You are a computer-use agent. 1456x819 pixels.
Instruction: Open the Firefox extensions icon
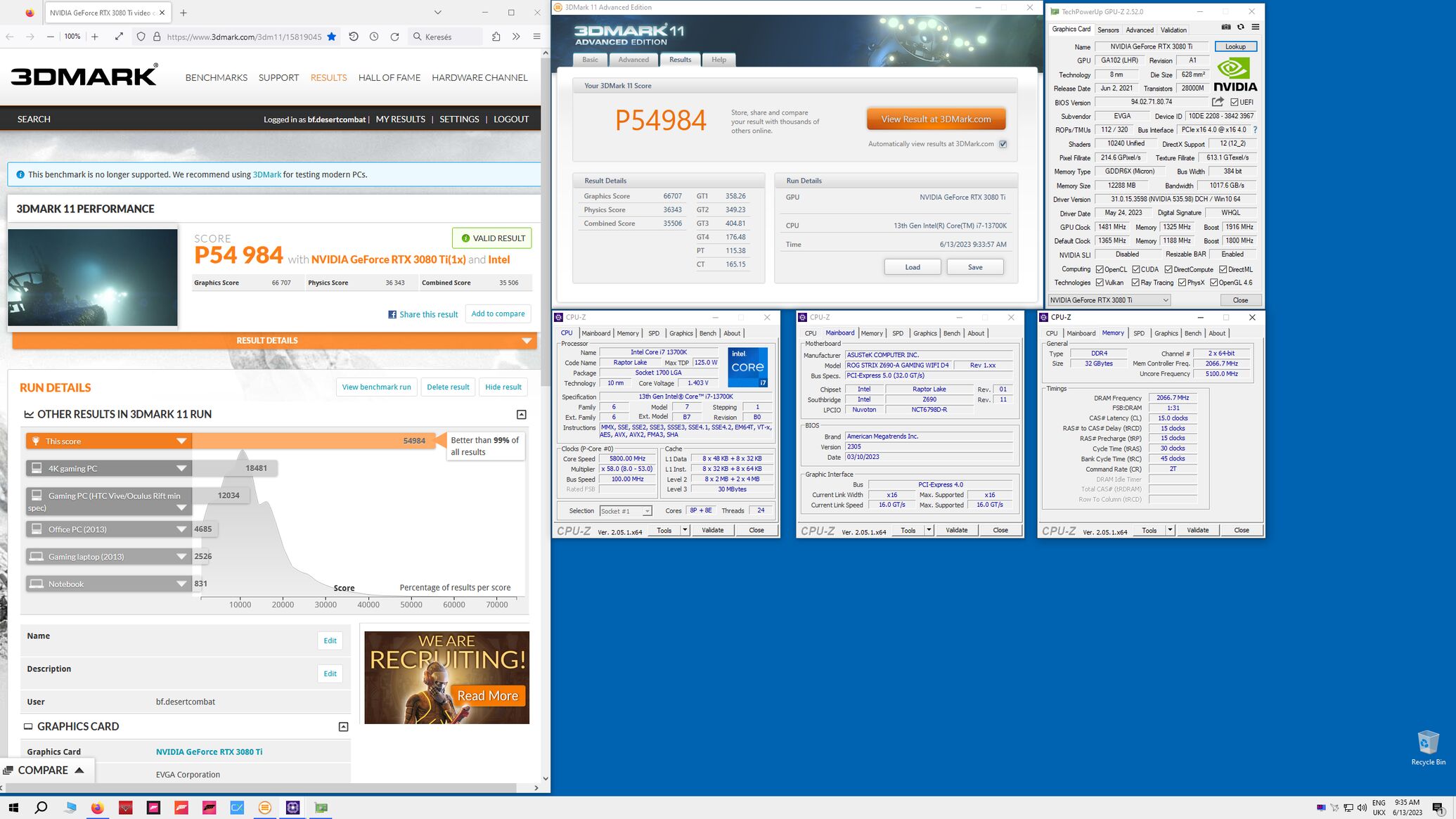(x=496, y=37)
